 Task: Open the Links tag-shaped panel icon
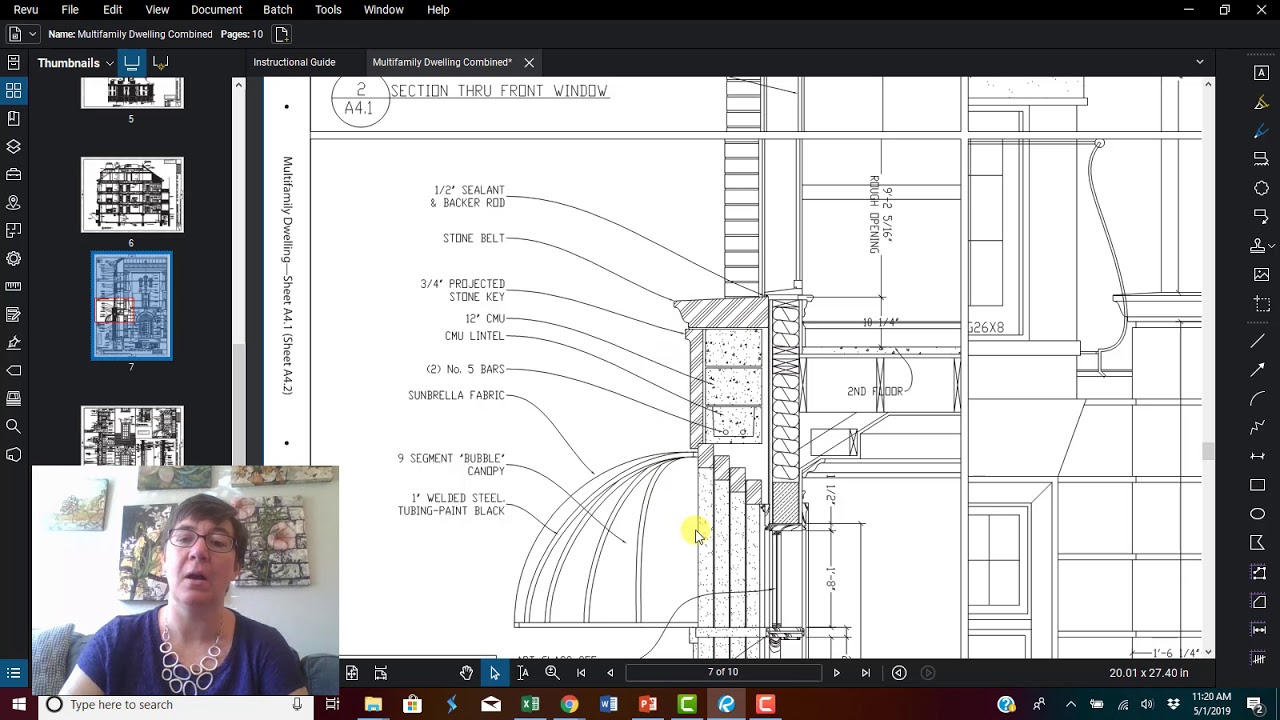(14, 370)
